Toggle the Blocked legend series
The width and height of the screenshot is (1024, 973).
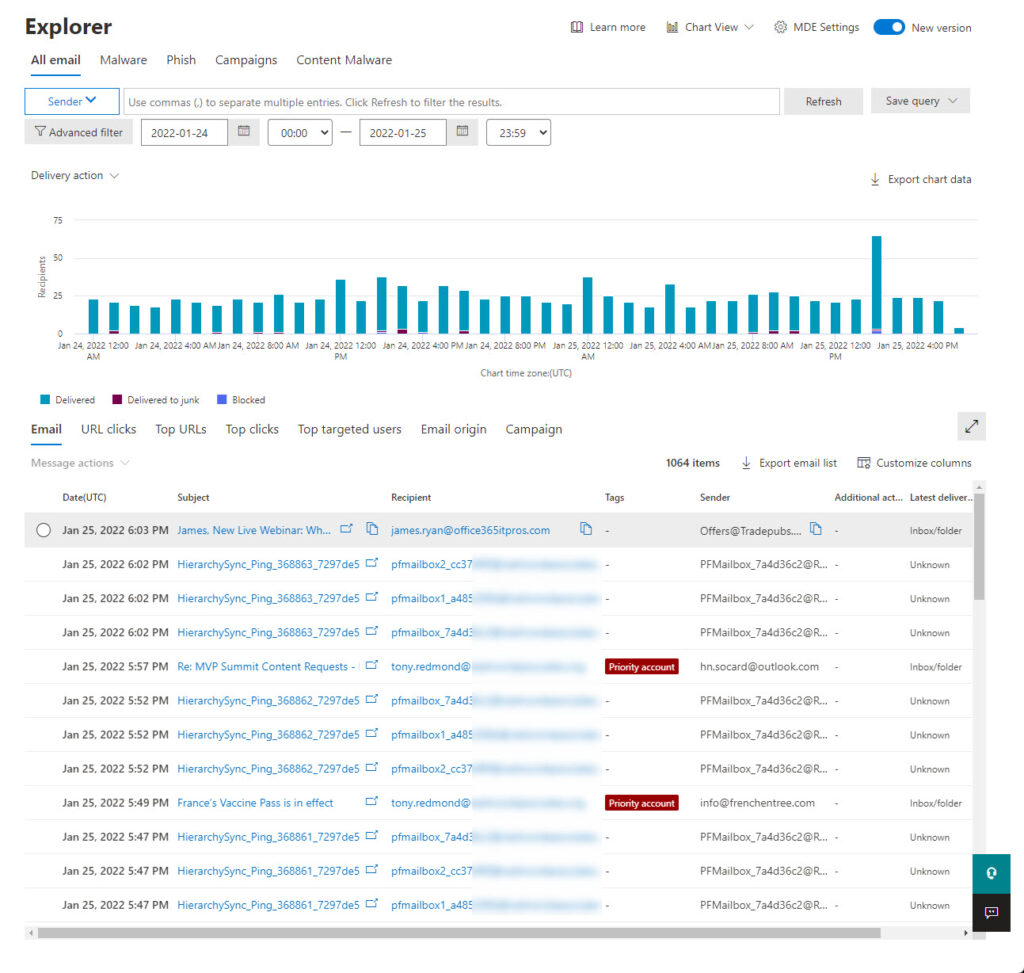241,400
